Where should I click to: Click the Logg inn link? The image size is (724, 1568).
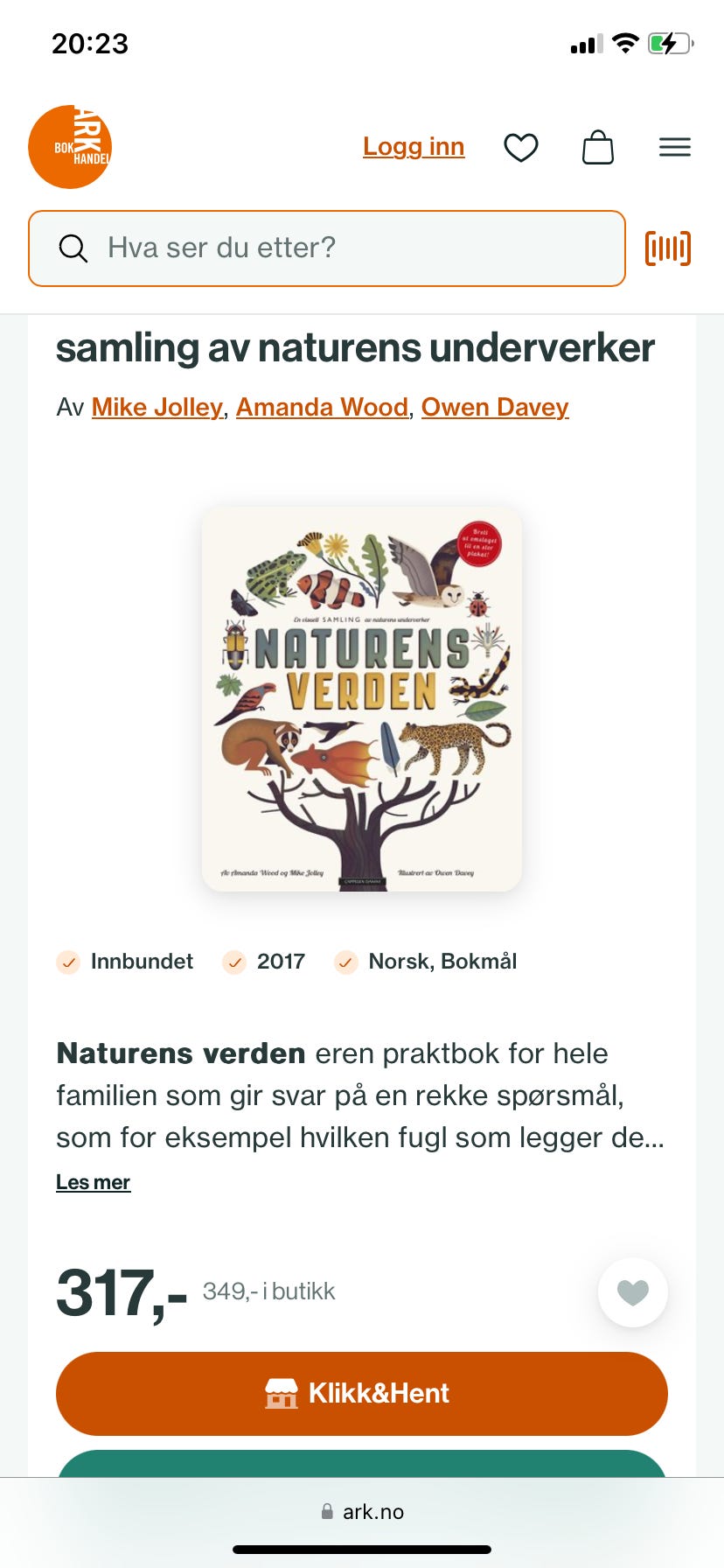pos(414,147)
